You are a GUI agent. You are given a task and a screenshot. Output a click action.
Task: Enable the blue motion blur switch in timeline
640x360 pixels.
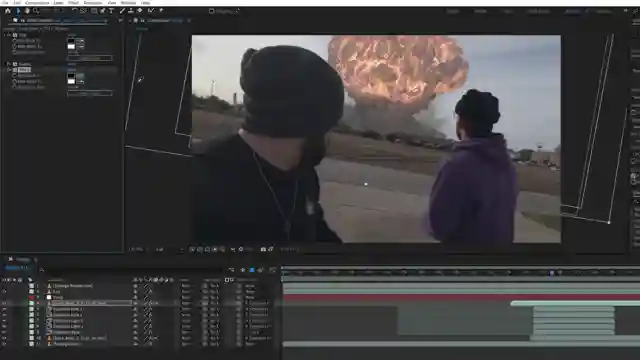click(x=252, y=270)
